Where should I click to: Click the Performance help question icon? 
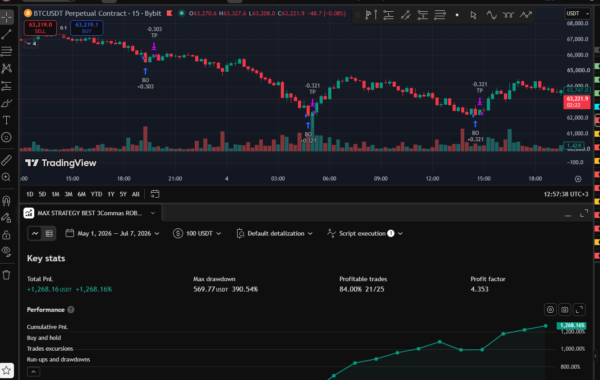71,310
